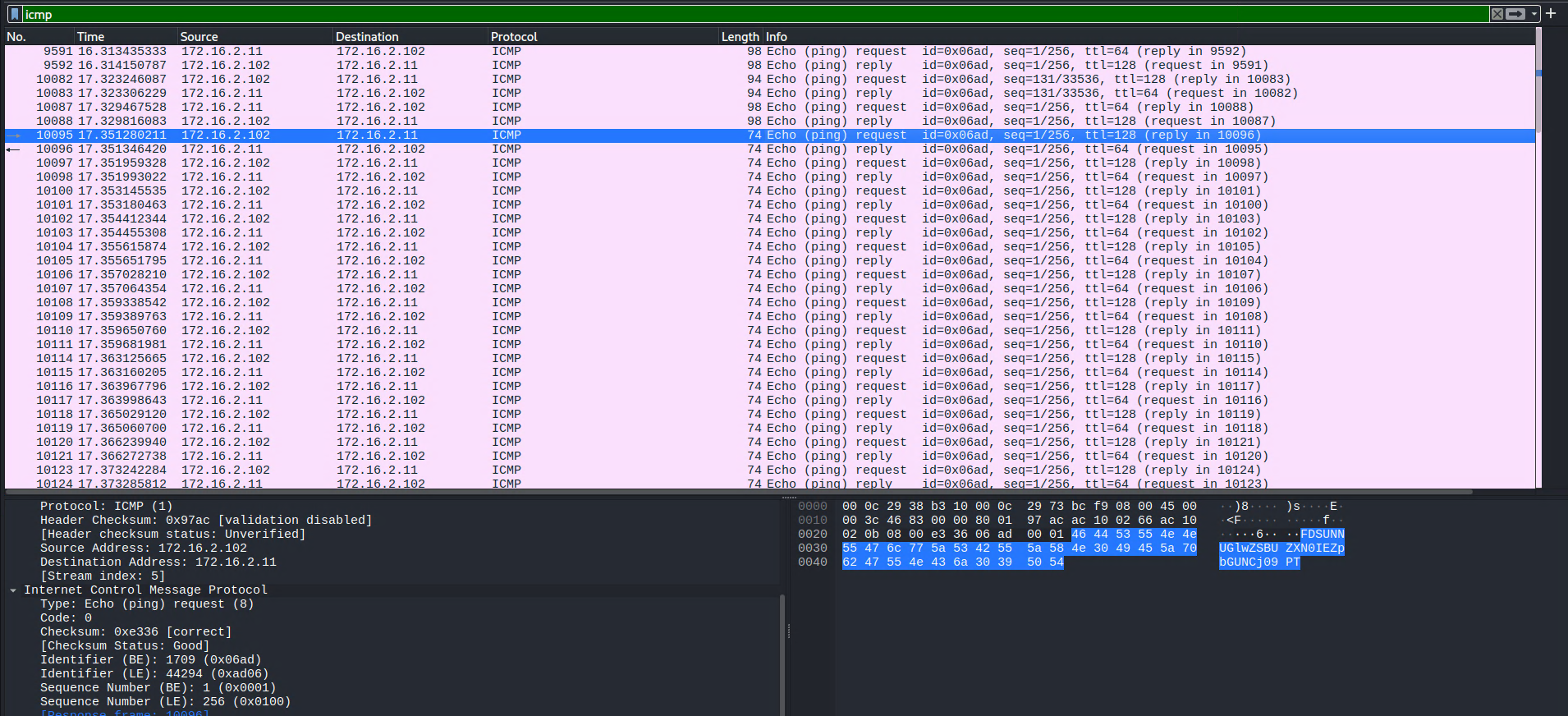Select packet number 10105 row
Image resolution: width=1568 pixels, height=716 pixels.
click(769, 261)
